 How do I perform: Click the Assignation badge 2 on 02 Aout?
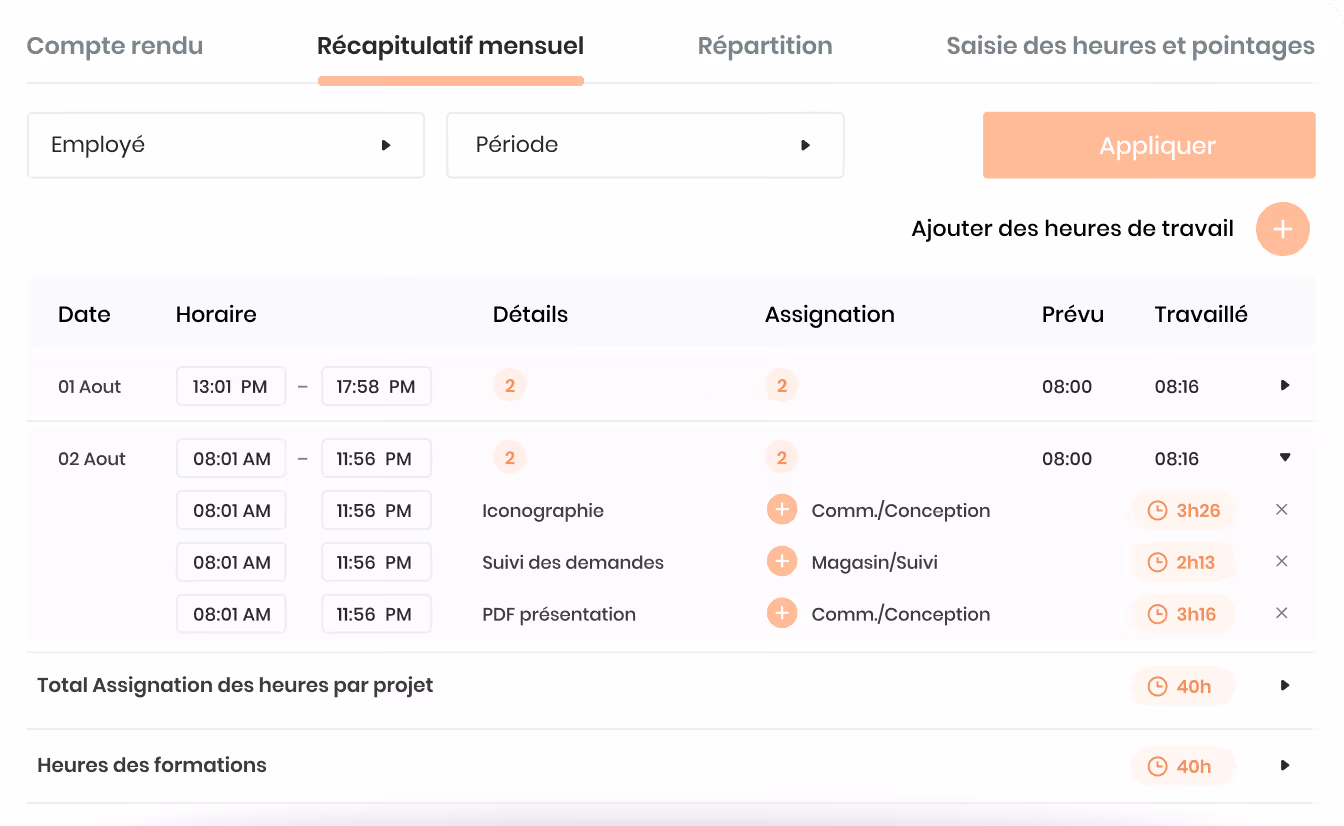[x=781, y=458]
